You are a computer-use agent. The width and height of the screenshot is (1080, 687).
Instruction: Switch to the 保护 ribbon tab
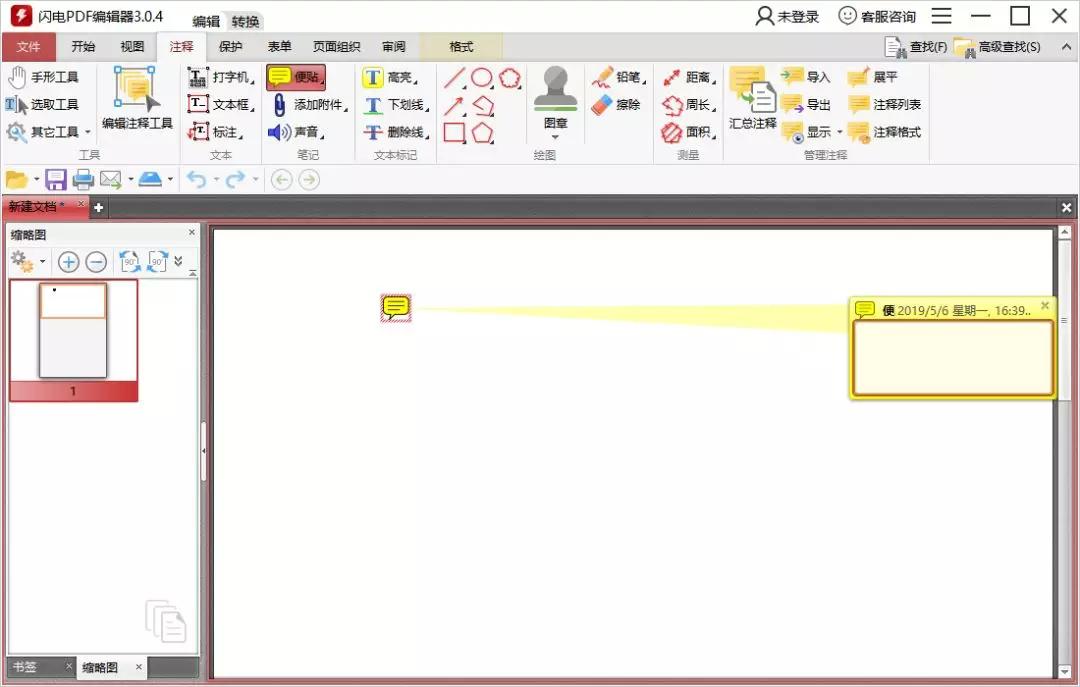(230, 46)
